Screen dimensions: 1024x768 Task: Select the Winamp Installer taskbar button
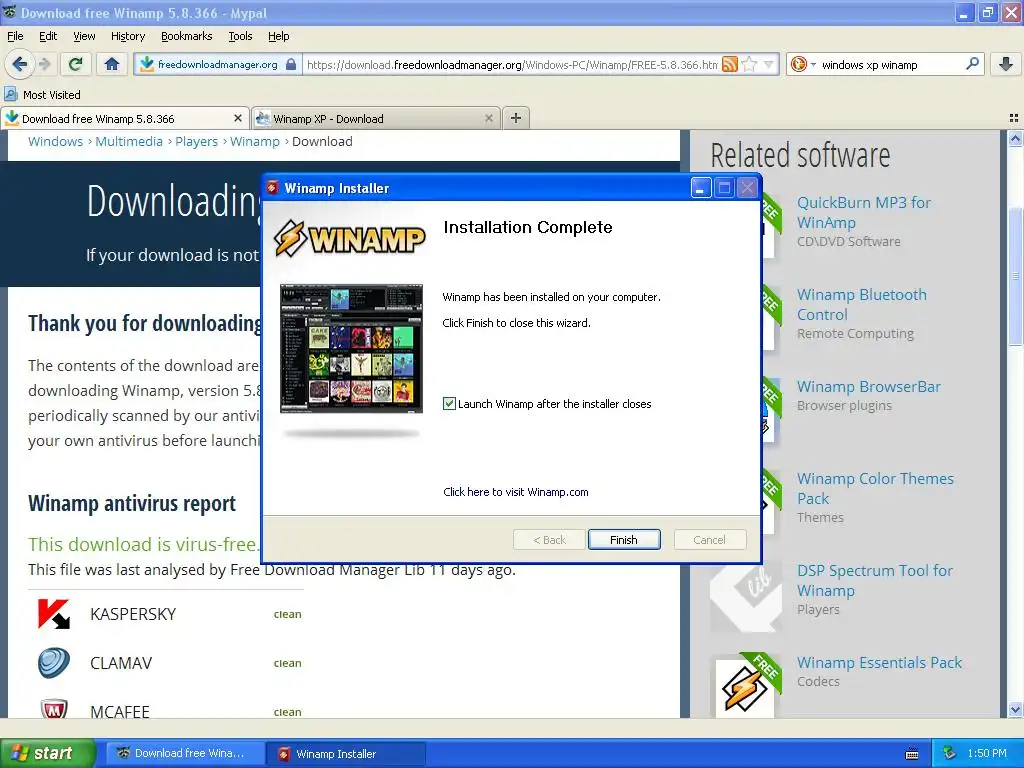(x=346, y=753)
